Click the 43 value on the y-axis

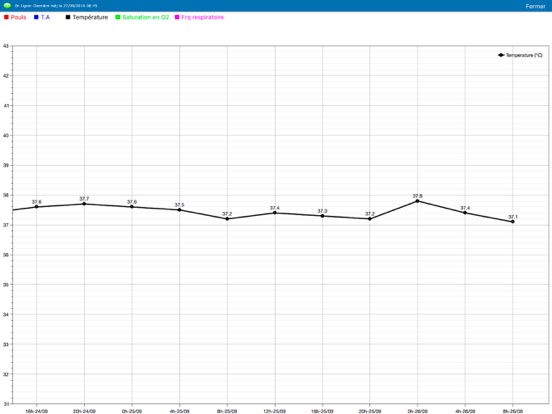coord(6,46)
